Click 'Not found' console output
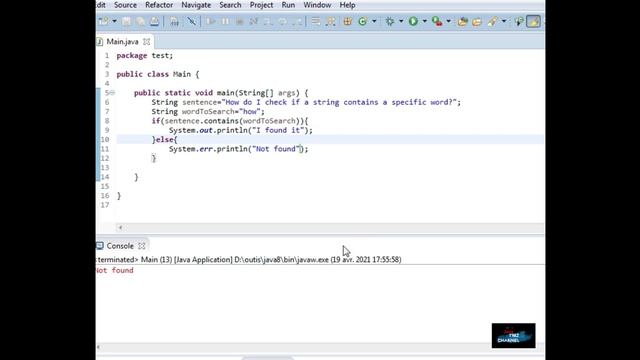This screenshot has height=360, width=640. [x=115, y=270]
